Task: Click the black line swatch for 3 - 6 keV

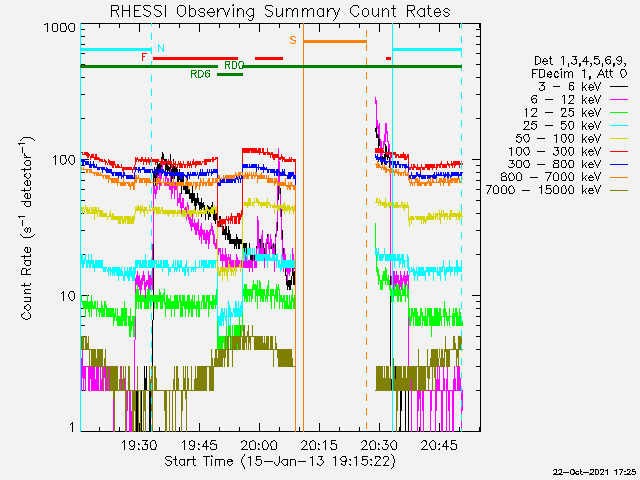Action: pyautogui.click(x=619, y=87)
